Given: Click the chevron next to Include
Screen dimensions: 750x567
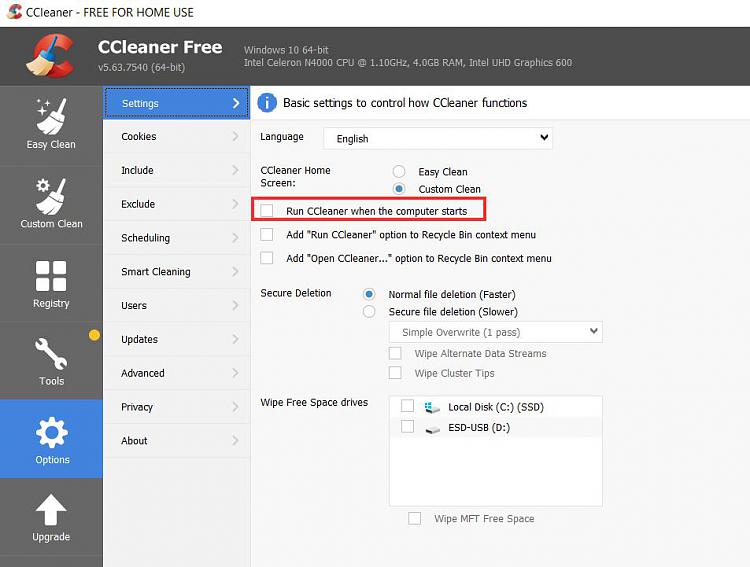Looking at the screenshot, I should point(235,170).
